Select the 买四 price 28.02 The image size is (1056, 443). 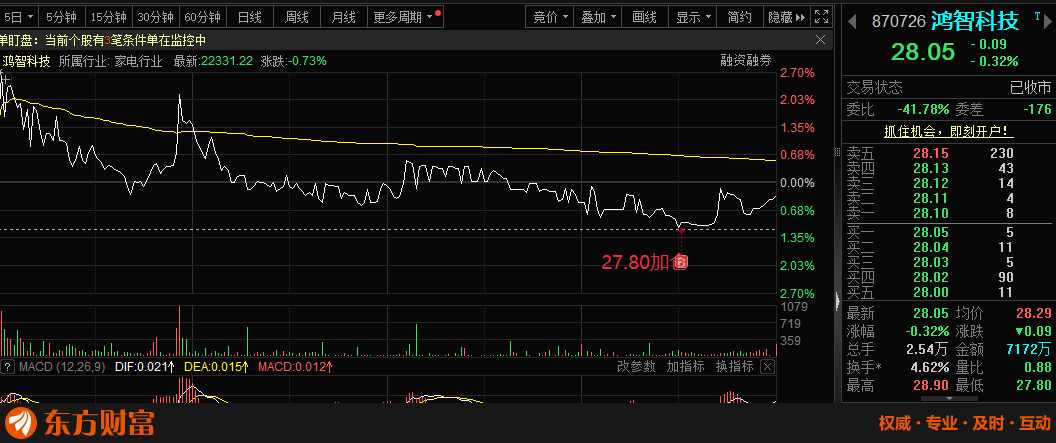(931, 277)
